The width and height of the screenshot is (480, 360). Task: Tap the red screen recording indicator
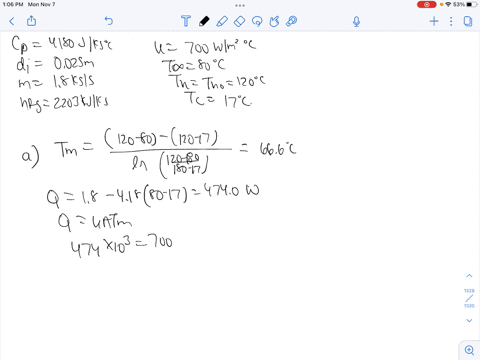point(426,4)
